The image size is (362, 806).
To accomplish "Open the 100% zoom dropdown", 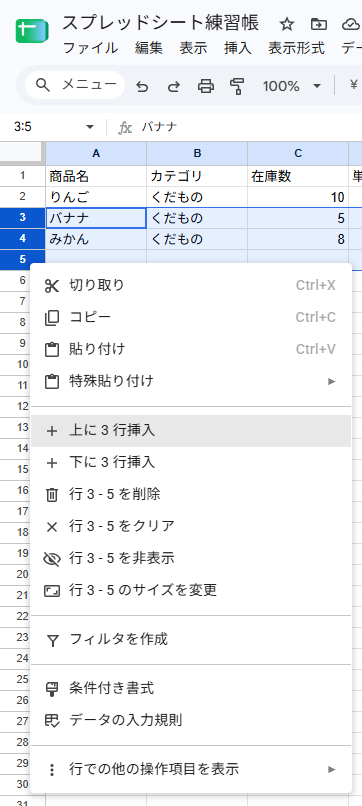I will coord(291,86).
